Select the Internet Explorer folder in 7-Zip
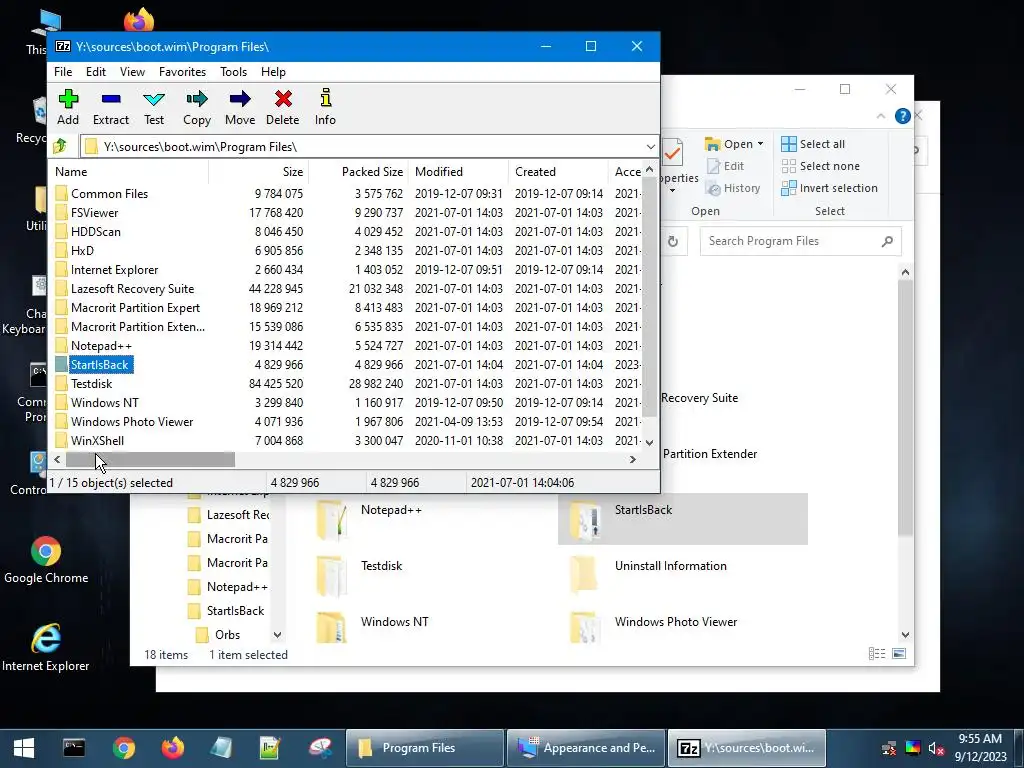The image size is (1024, 768). 346,269
